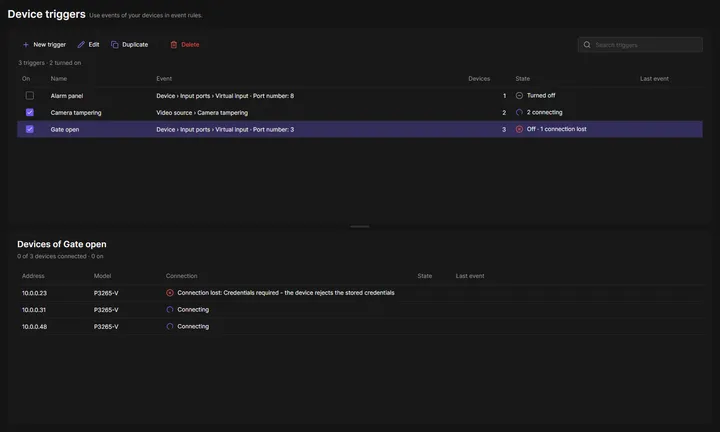720x432 pixels.
Task: Grab the panel splitter handle between tables
Action: 360,226
